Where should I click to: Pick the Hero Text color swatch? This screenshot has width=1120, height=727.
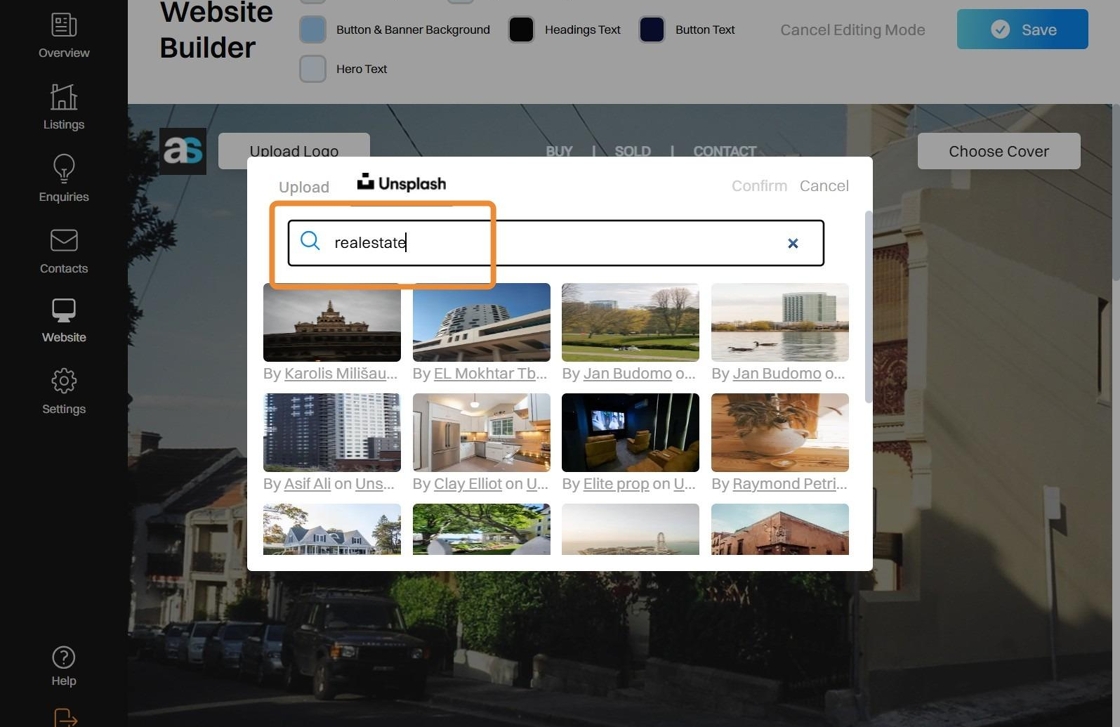(313, 69)
